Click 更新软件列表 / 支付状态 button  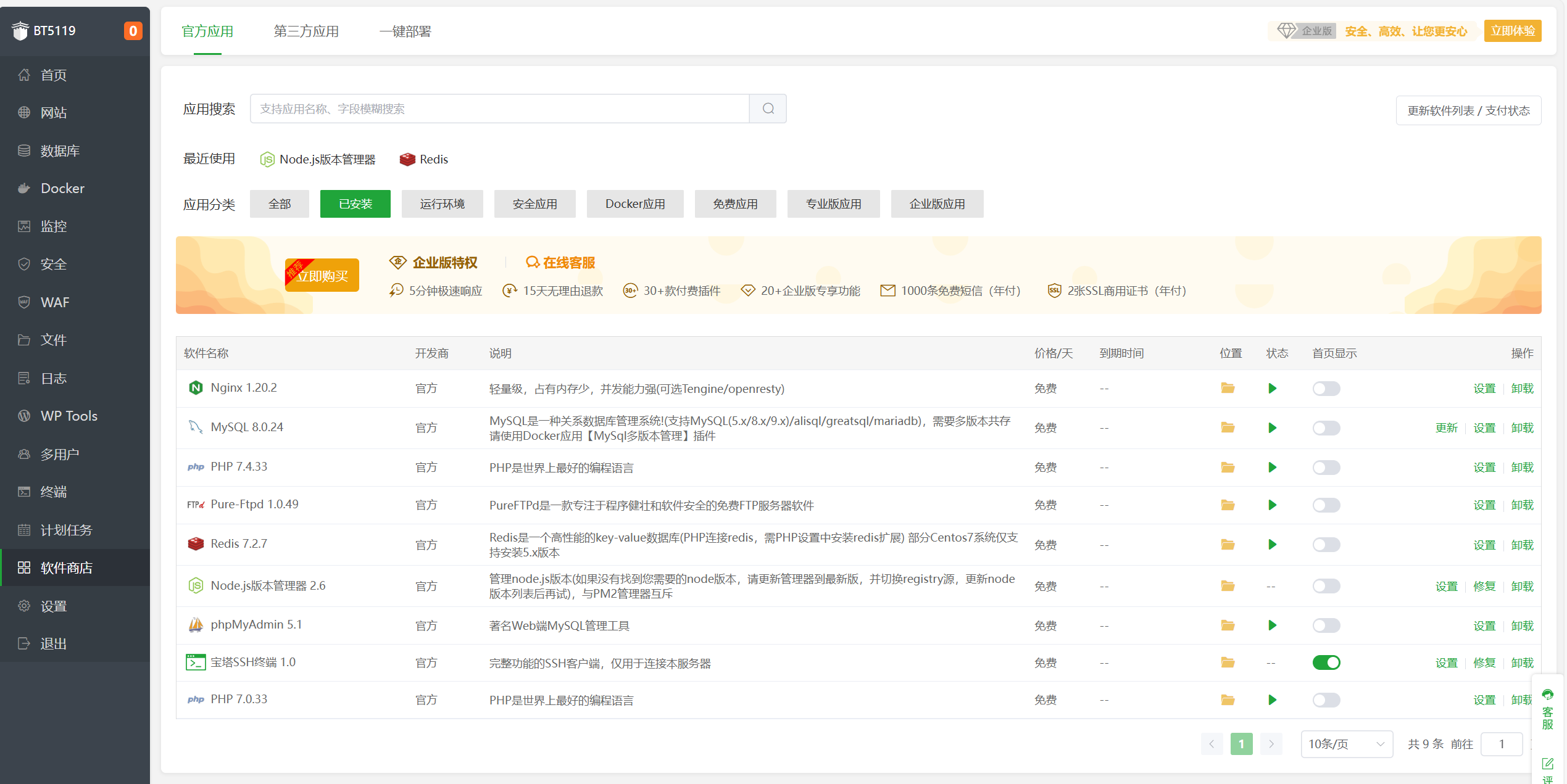[1468, 110]
